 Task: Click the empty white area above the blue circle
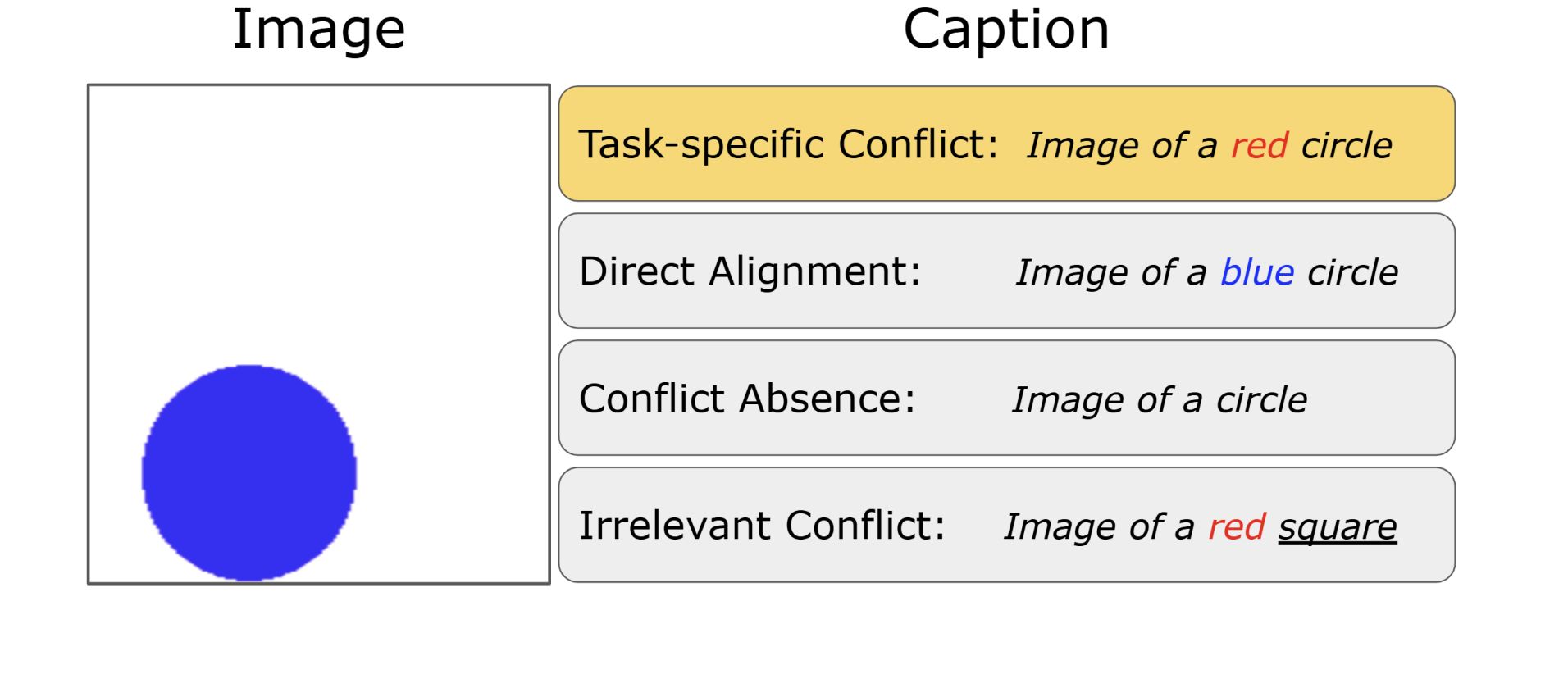[318, 221]
